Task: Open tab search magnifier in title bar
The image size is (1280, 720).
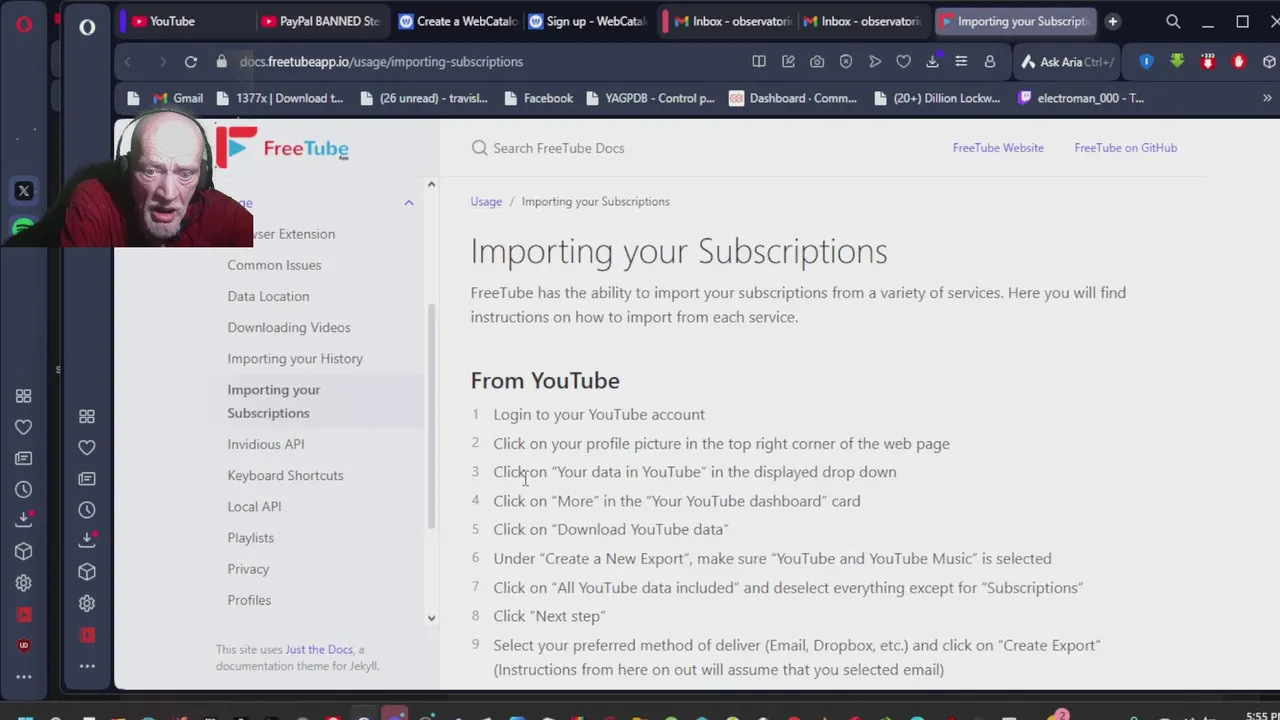Action: 1173,21
